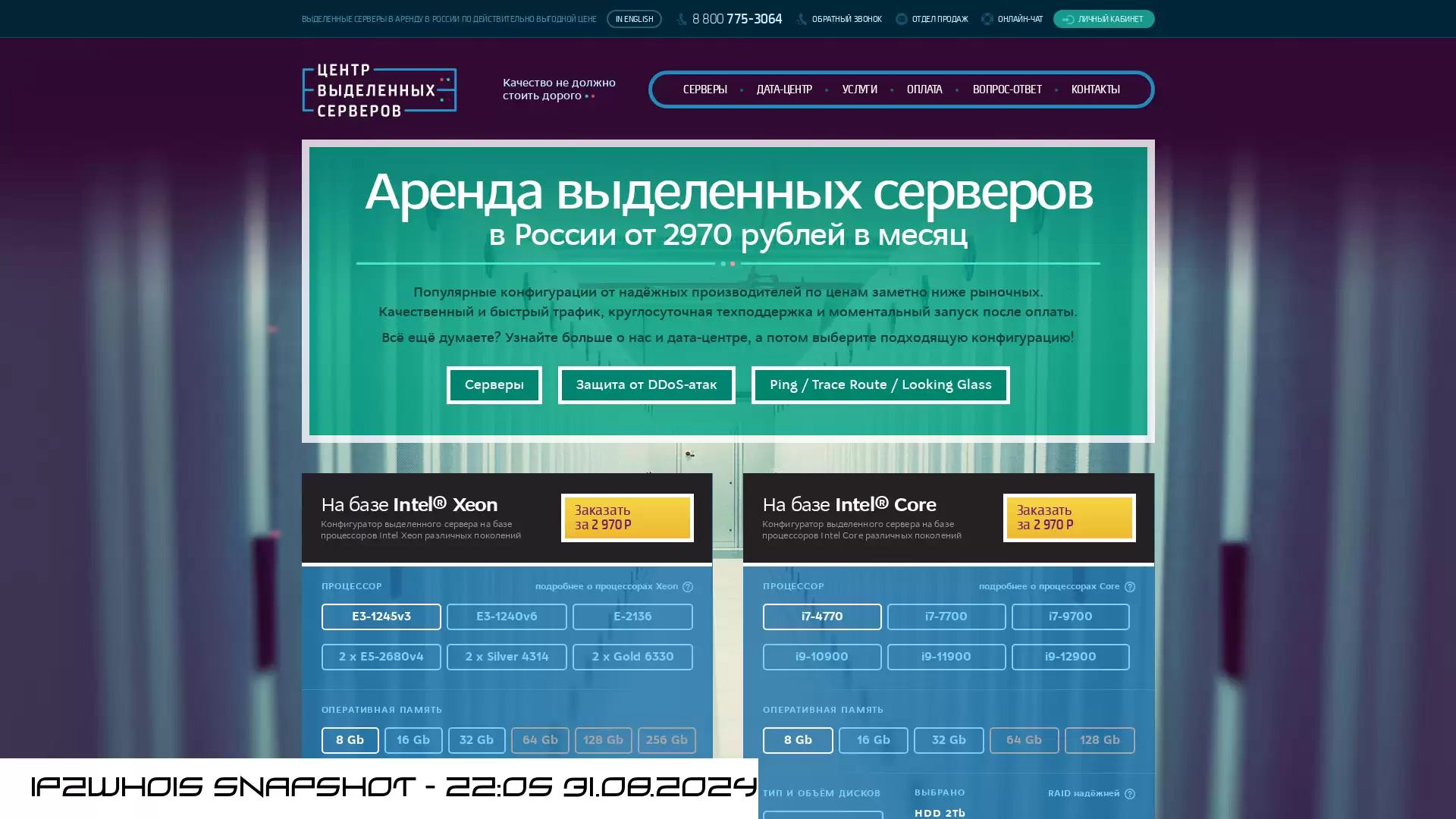
Task: Select the i7-4770 processor radio button
Action: (822, 616)
